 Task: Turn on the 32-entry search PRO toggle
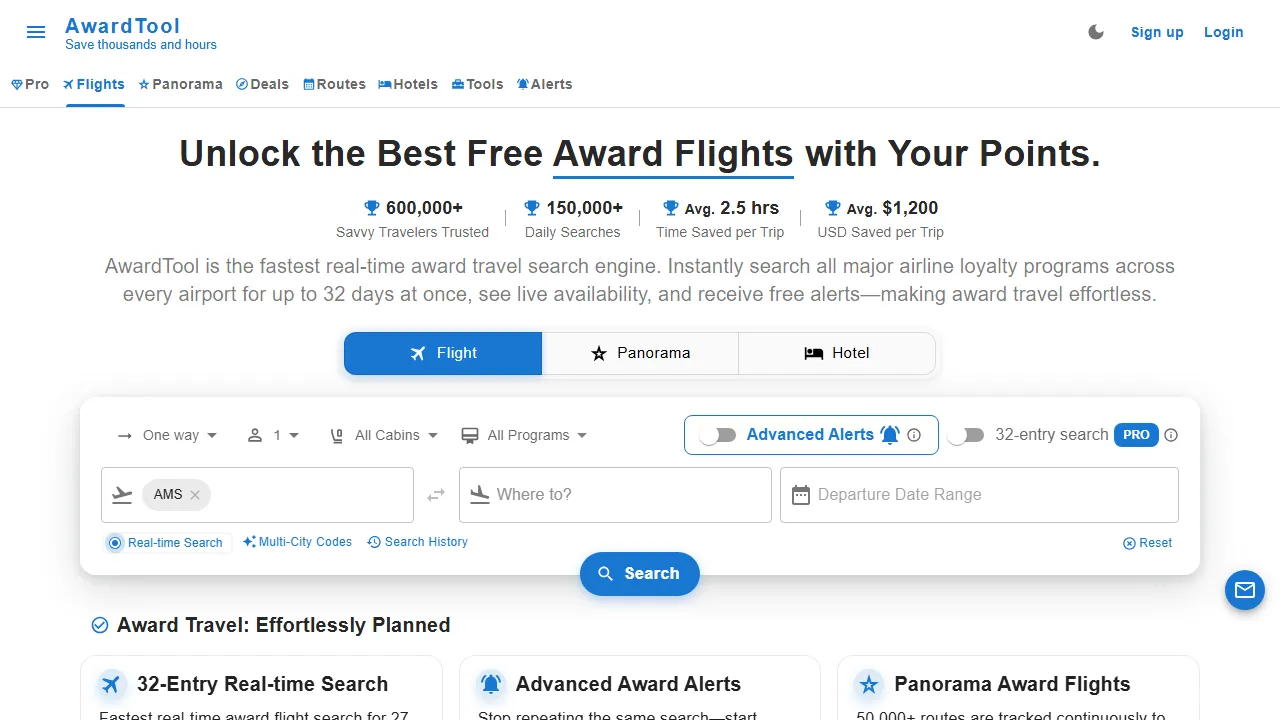pyautogui.click(x=965, y=435)
